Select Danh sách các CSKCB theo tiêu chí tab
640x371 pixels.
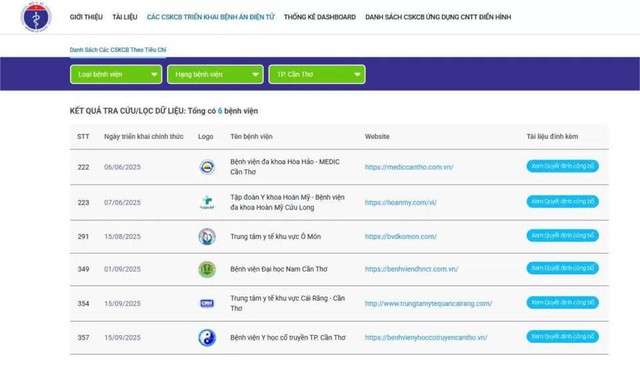click(118, 50)
